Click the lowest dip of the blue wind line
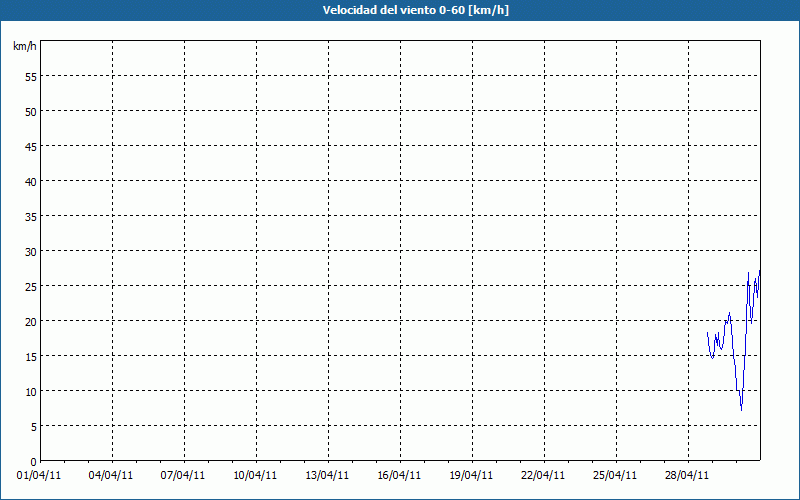 [x=741, y=410]
